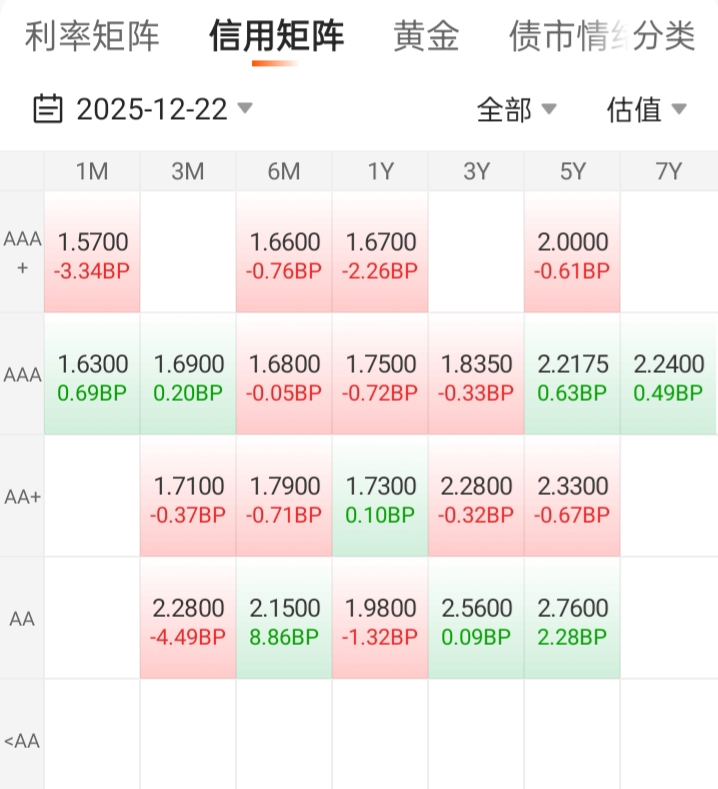Click the <AA row label

click(22, 741)
